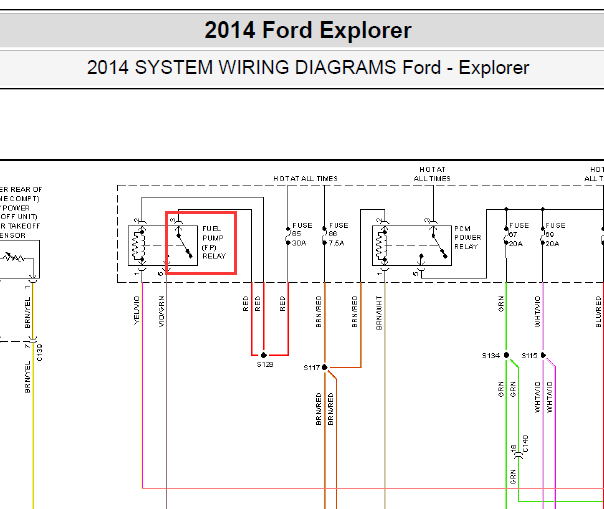Select the C130 connector label

click(x=40, y=353)
